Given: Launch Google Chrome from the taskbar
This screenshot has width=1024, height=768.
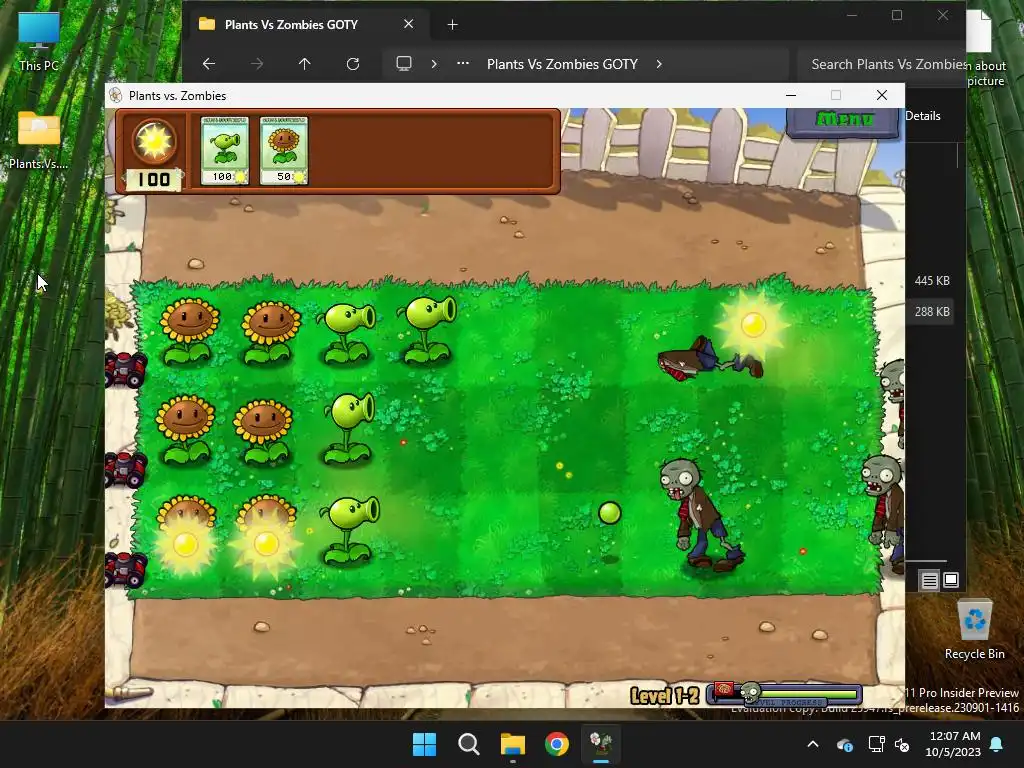Looking at the screenshot, I should point(557,744).
